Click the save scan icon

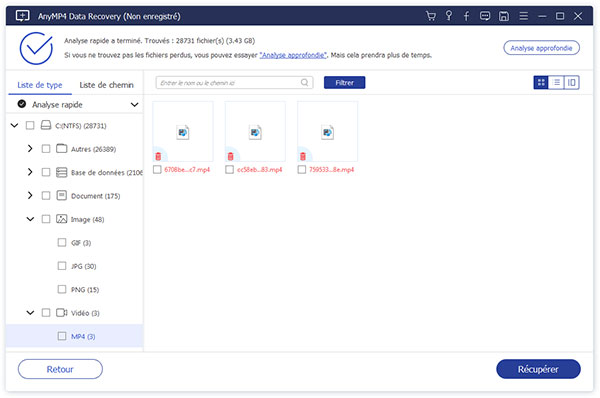pyautogui.click(x=504, y=16)
